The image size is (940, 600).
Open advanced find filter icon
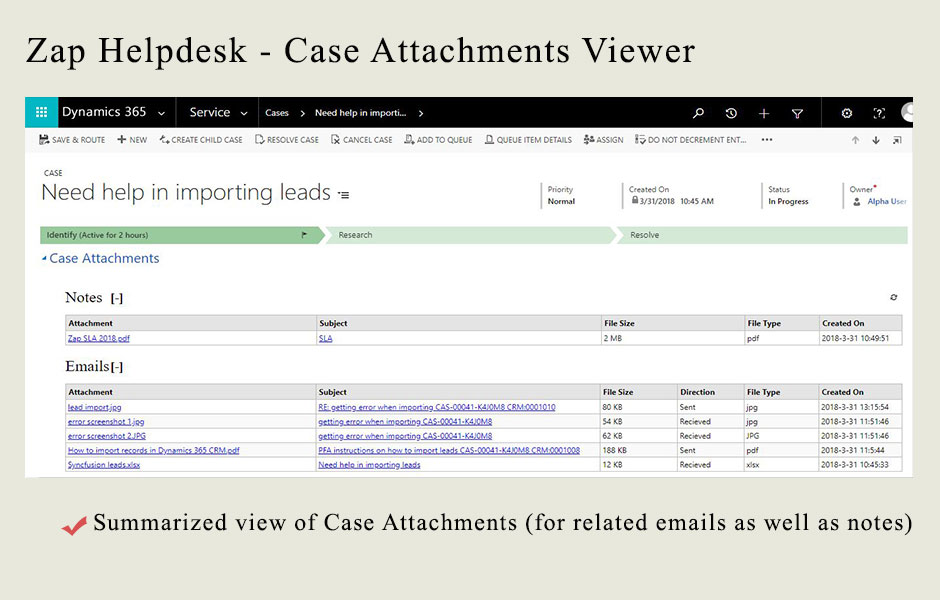[797, 113]
